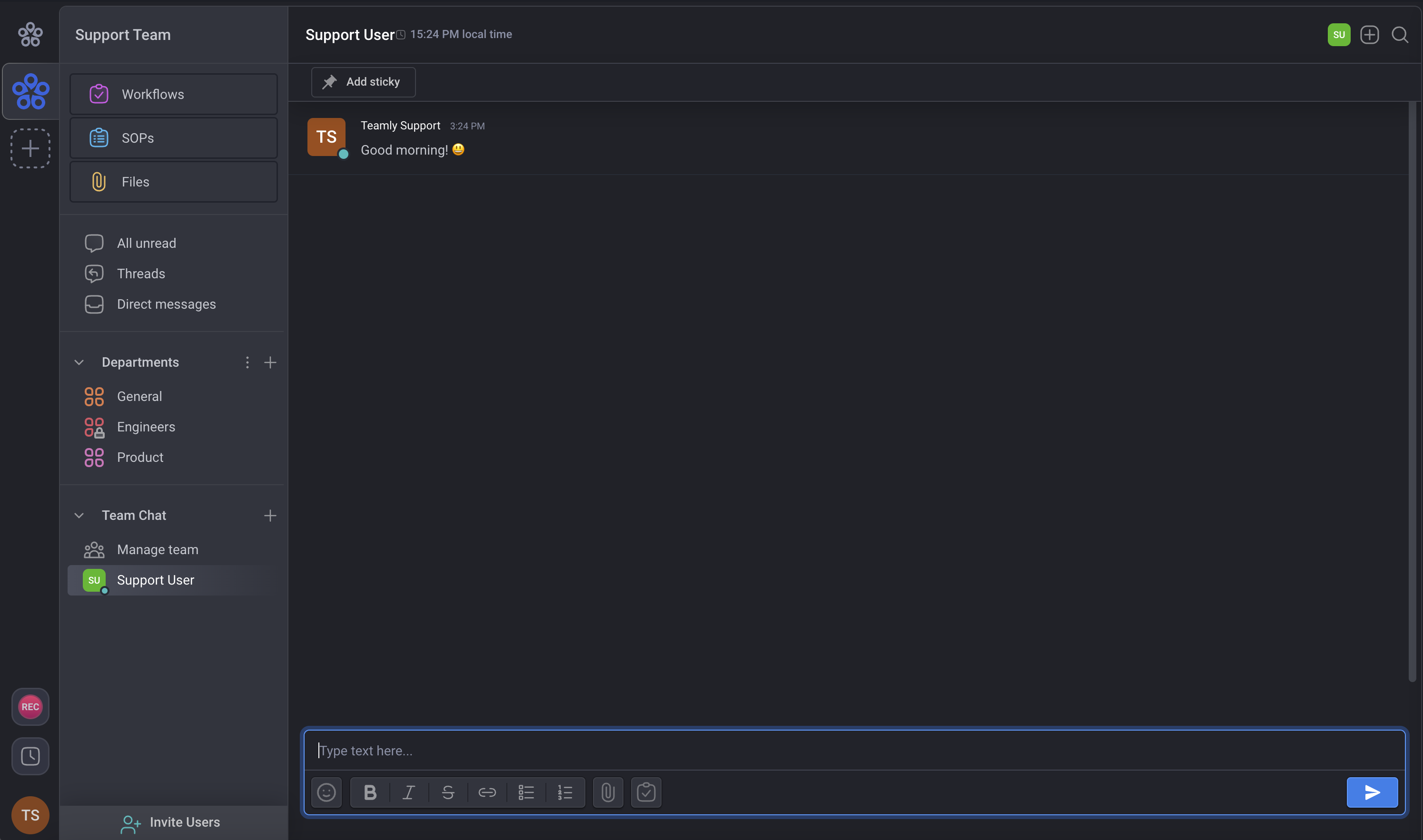1423x840 pixels.
Task: Click the task clipboard icon in composer
Action: [646, 792]
